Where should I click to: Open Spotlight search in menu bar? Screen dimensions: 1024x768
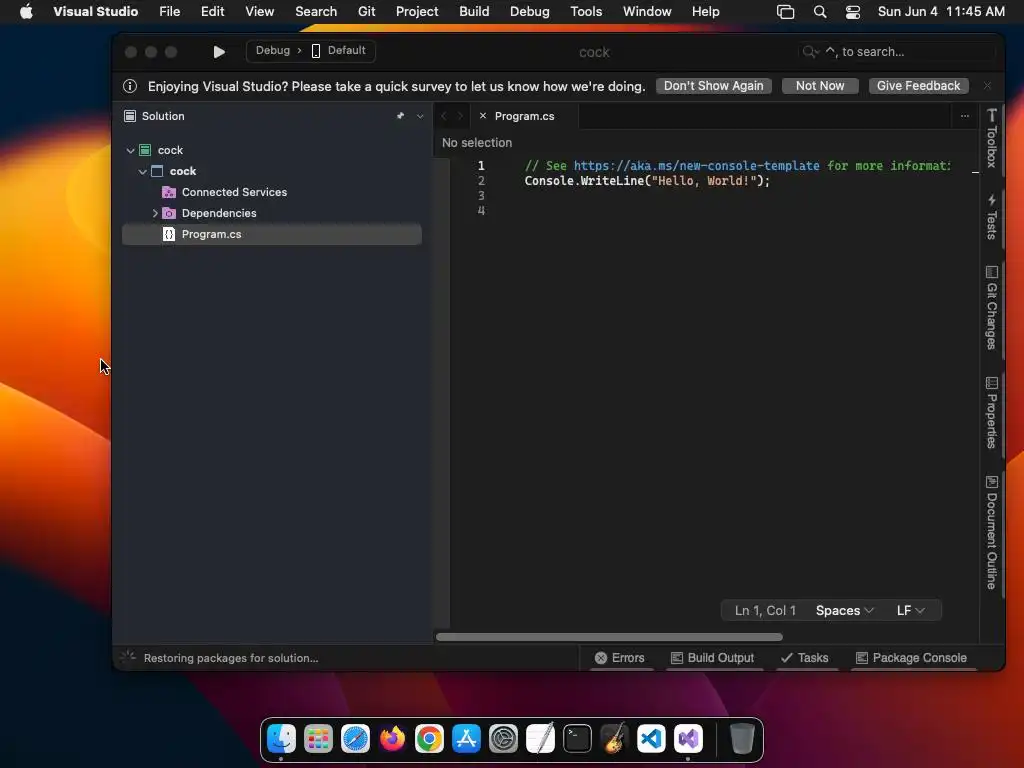820,12
